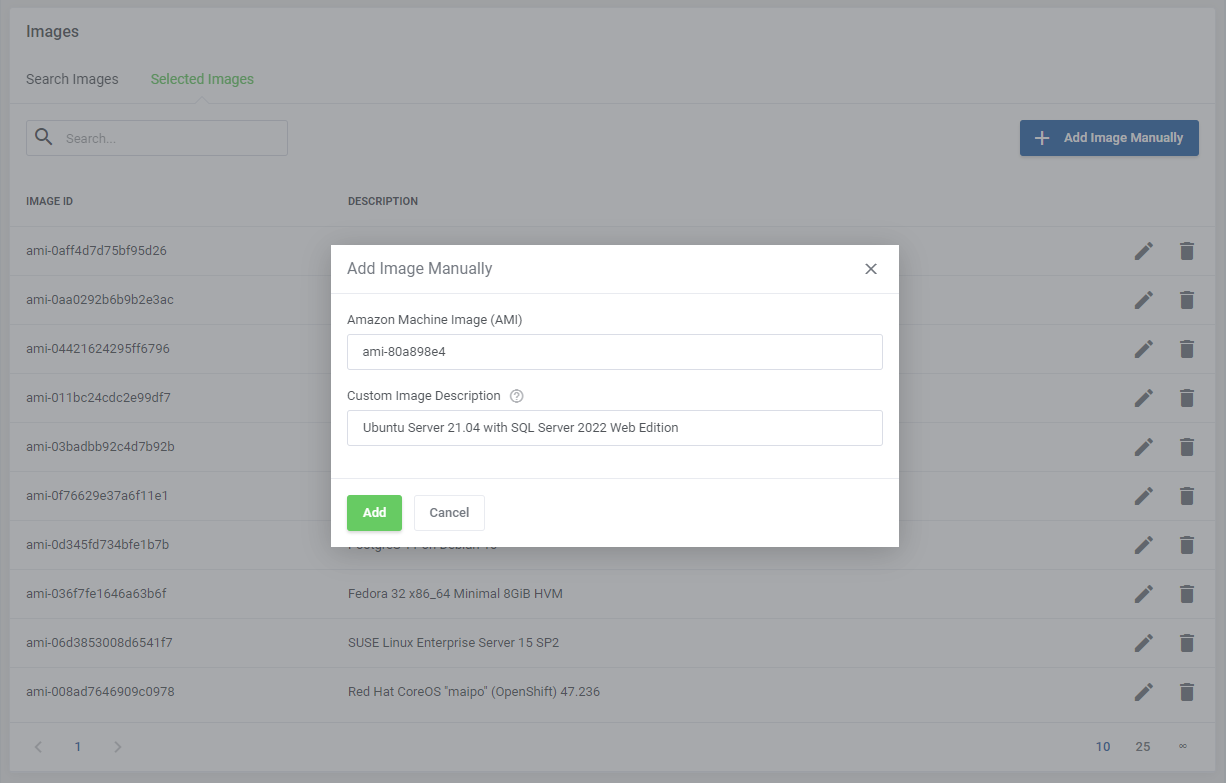Click the AMI input field containing ami-80a898e4

(x=614, y=352)
